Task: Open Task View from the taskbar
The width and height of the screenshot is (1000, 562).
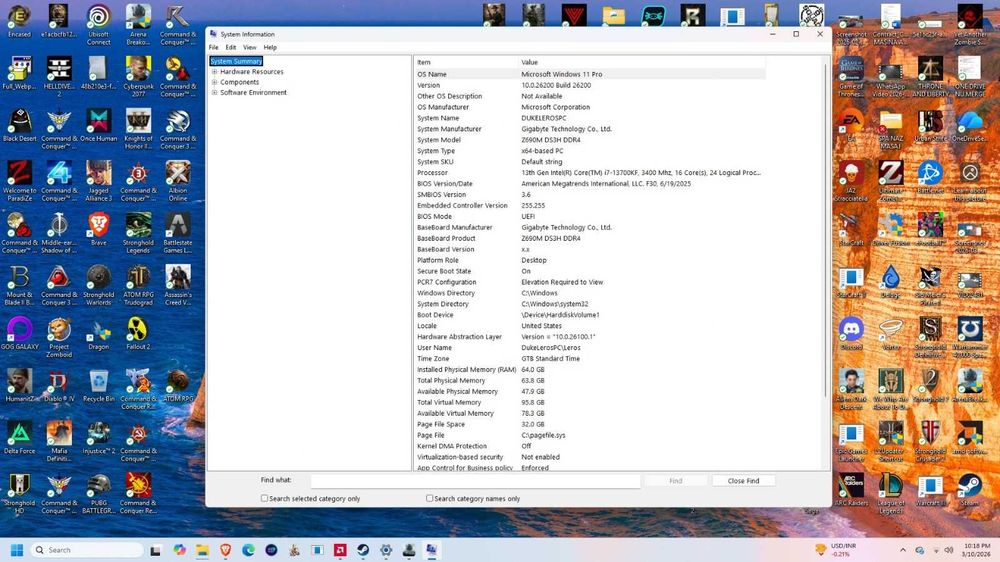Action: click(x=156, y=550)
